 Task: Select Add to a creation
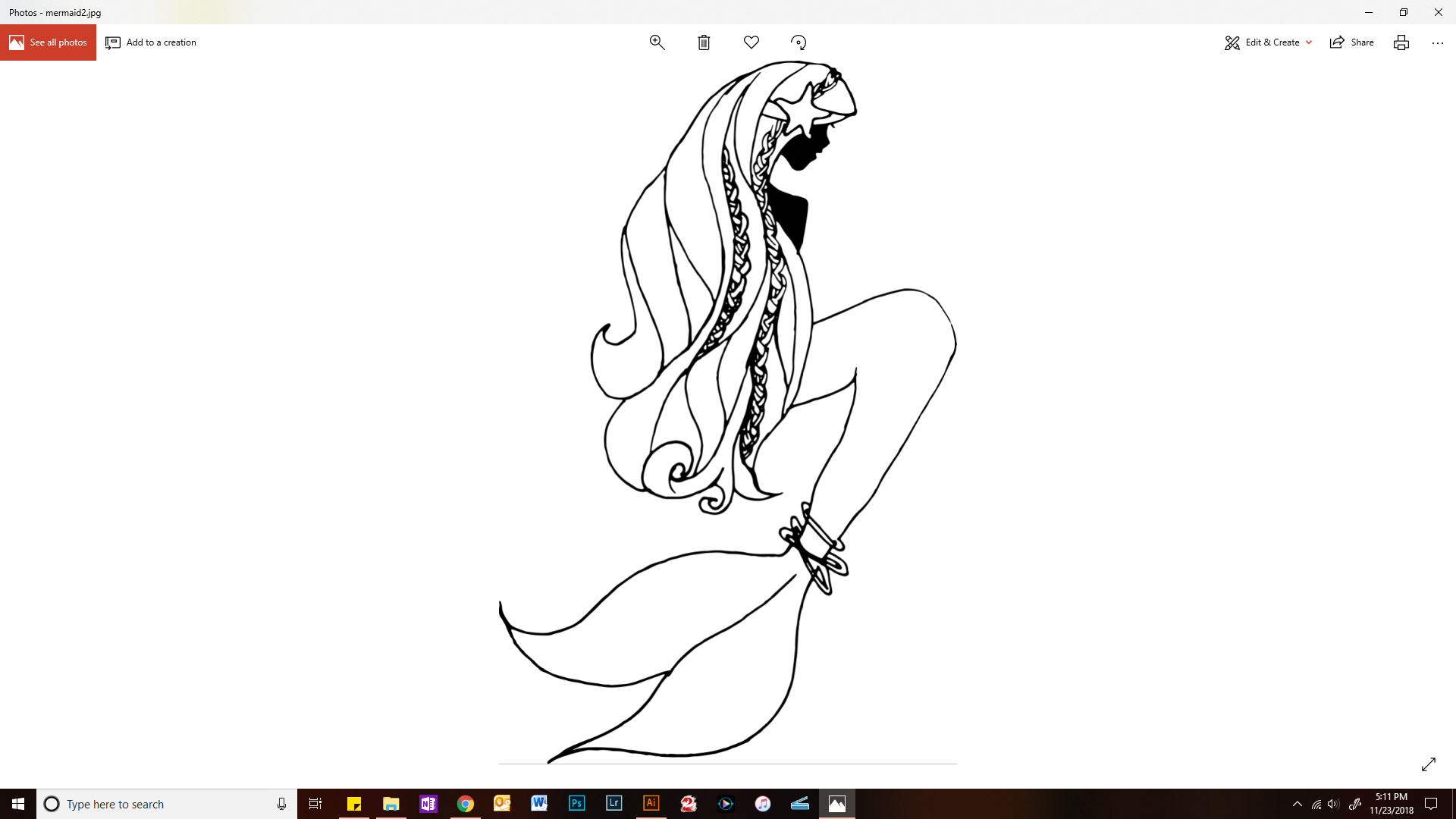[150, 42]
